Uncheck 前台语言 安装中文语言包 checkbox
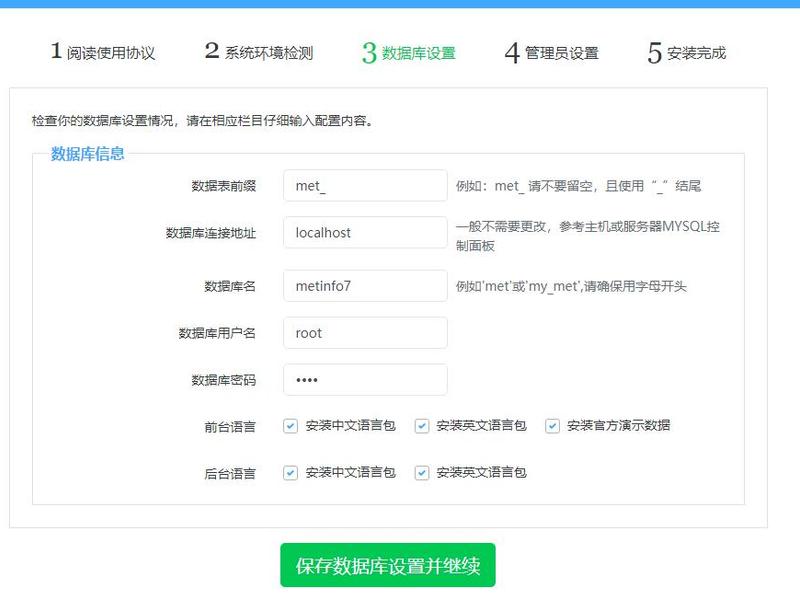 coord(290,426)
